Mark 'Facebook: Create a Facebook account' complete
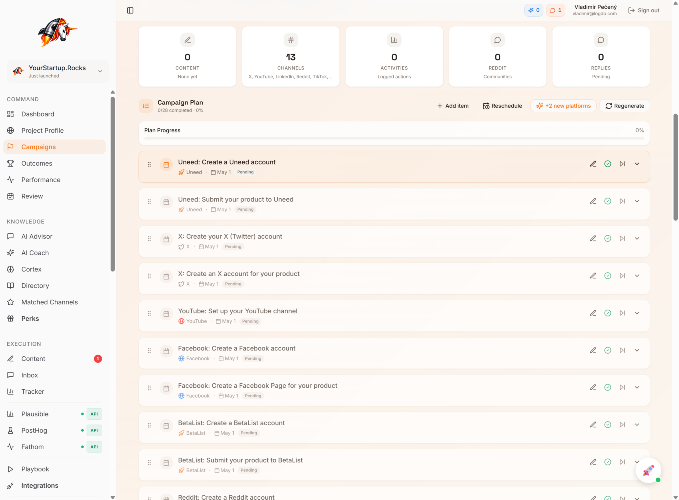The height and width of the screenshot is (500, 679). coord(608,350)
